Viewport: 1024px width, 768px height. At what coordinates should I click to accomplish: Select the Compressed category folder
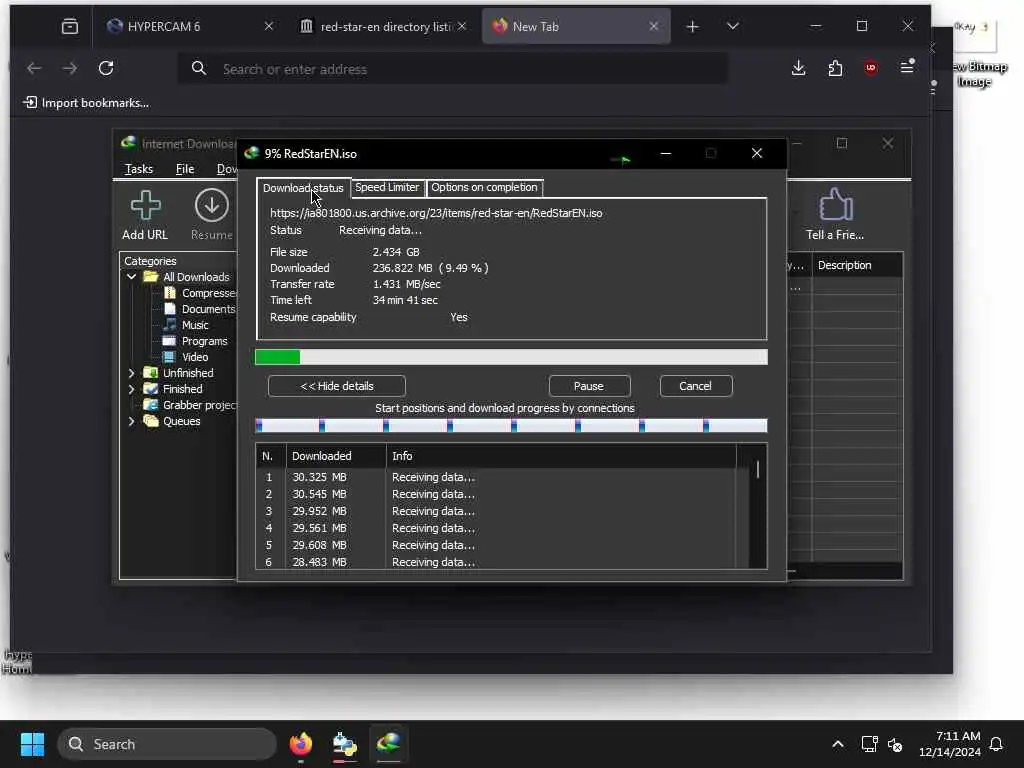pos(200,293)
